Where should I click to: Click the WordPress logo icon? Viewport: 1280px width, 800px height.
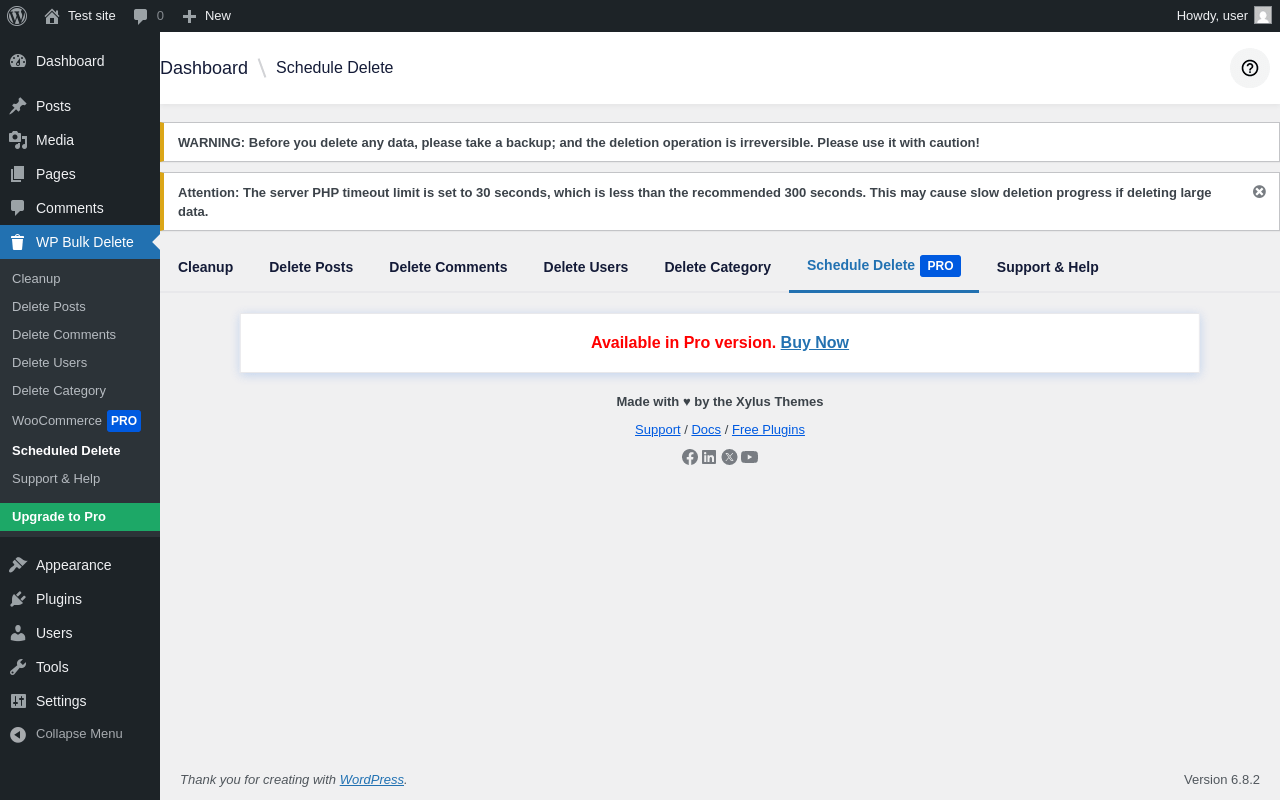click(x=17, y=16)
